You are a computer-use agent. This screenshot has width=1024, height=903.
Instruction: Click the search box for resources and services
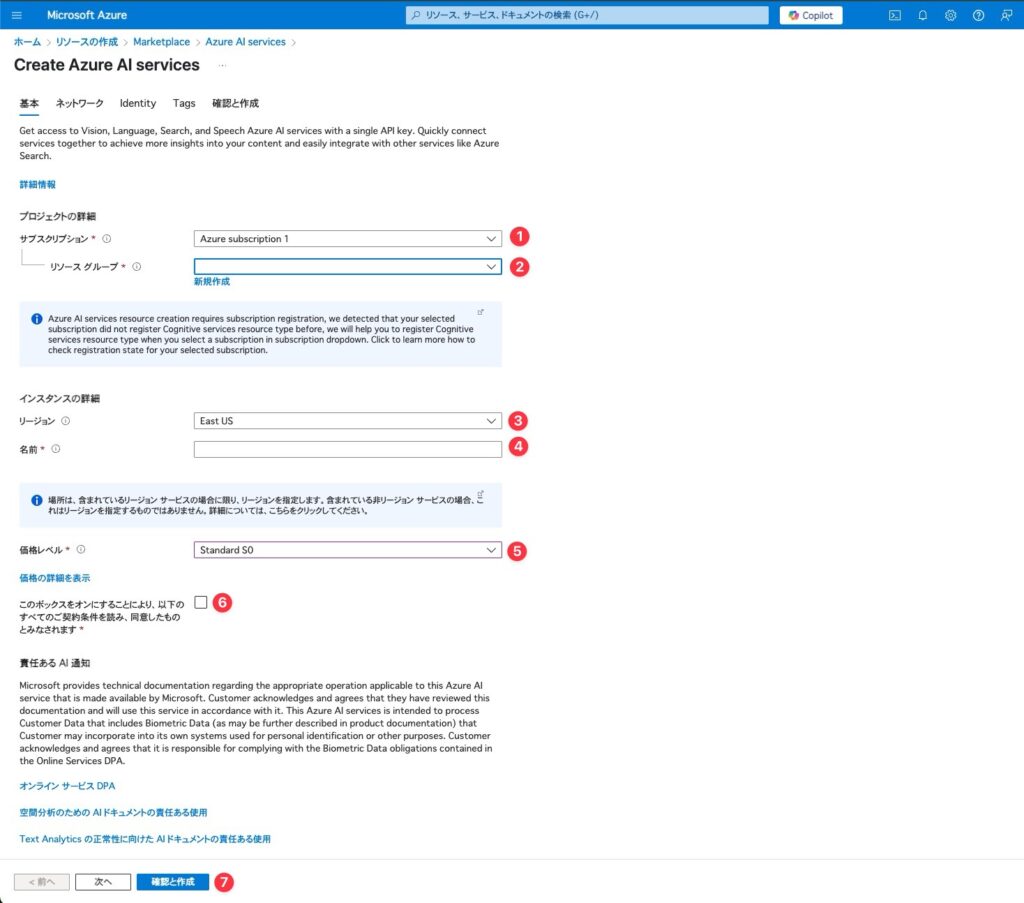[586, 15]
